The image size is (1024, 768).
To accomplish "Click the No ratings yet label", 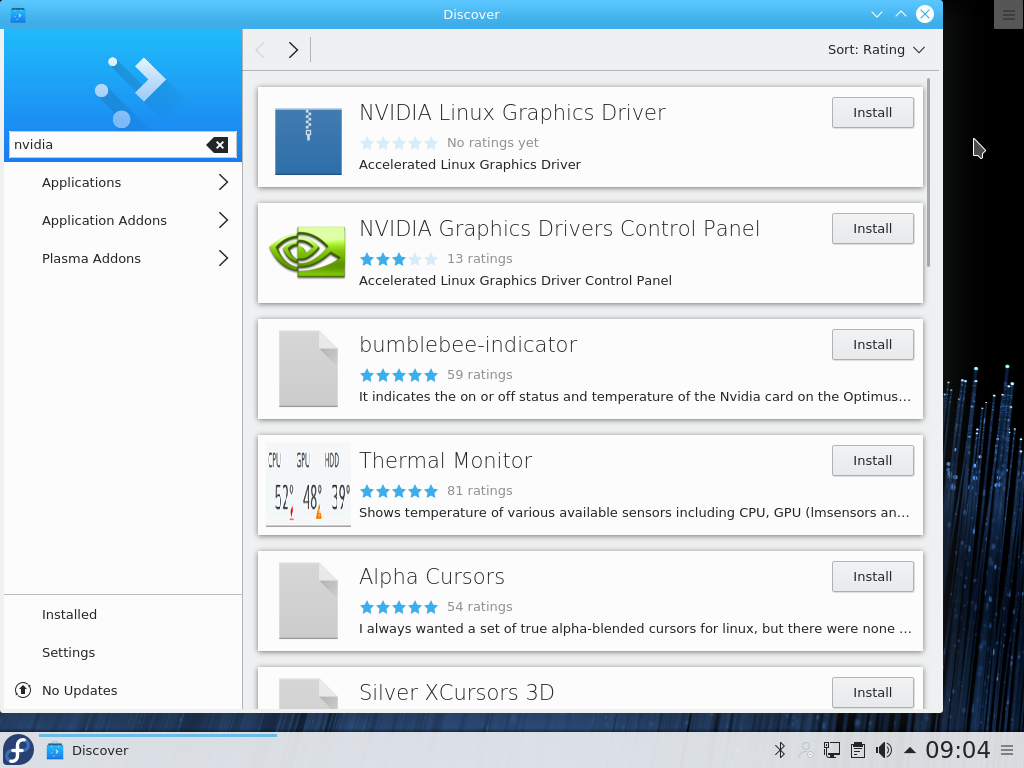I will [x=492, y=143].
